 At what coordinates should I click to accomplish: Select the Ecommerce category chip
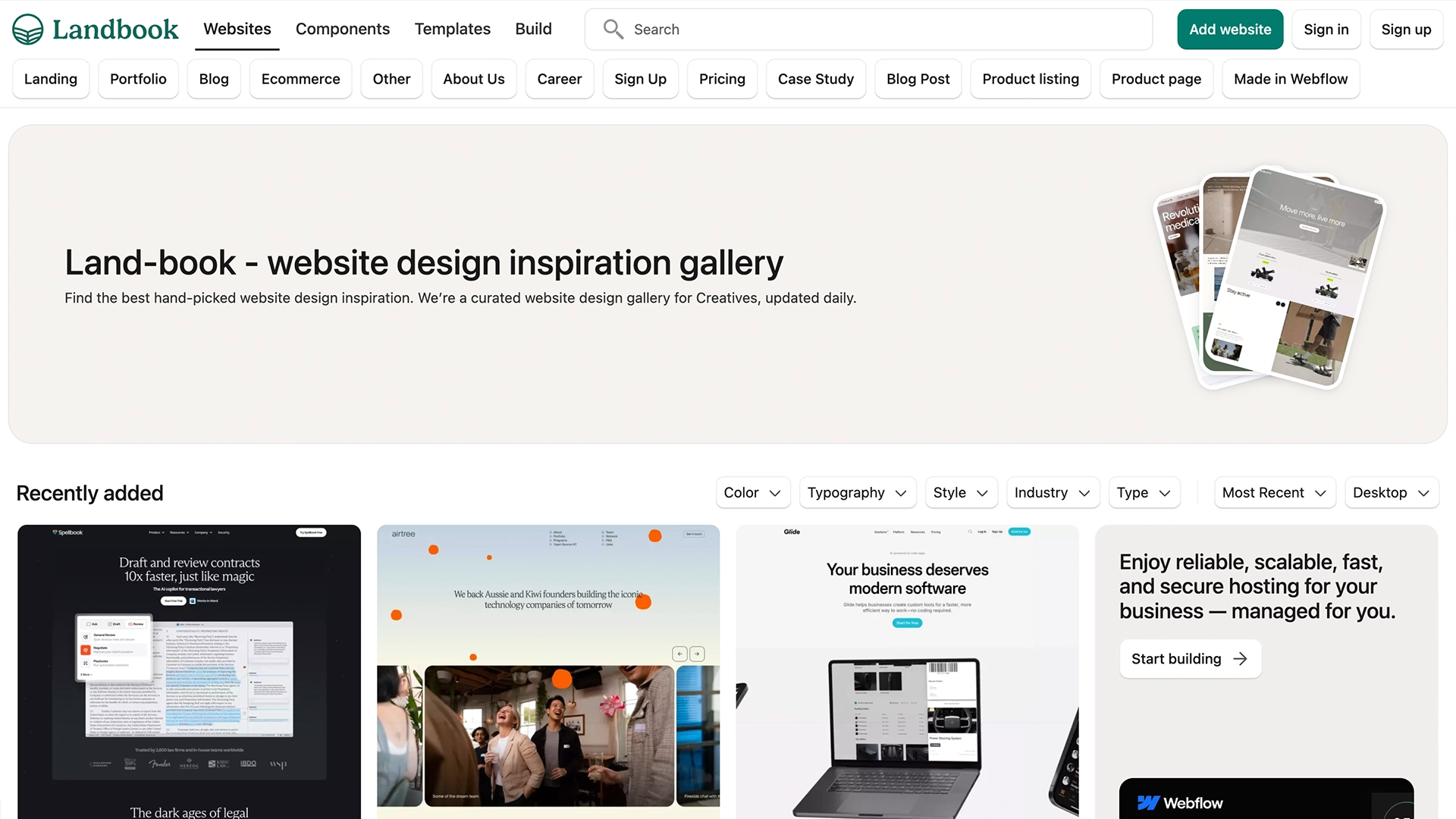[x=300, y=79]
